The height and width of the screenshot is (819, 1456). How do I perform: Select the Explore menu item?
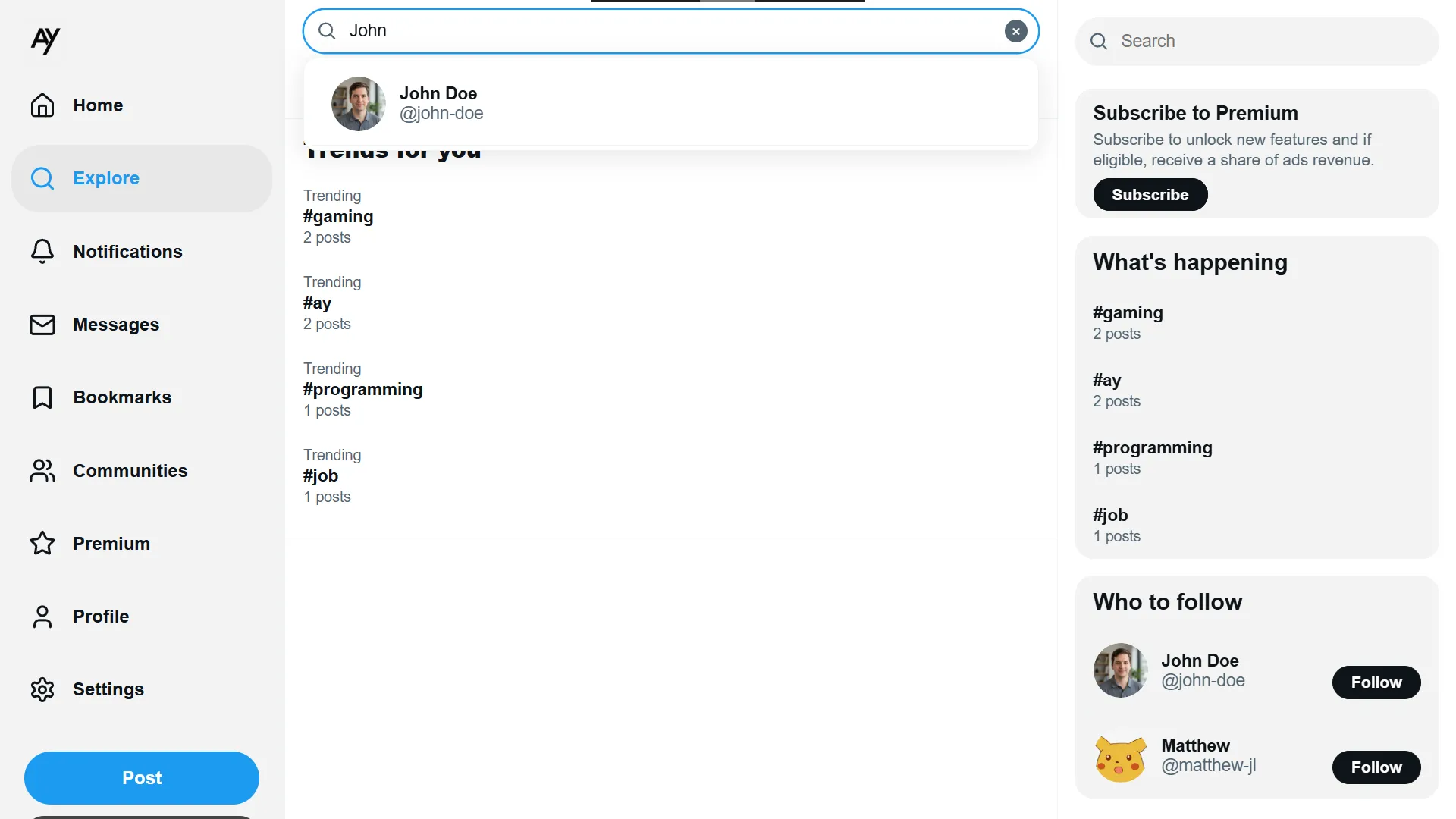pos(106,178)
